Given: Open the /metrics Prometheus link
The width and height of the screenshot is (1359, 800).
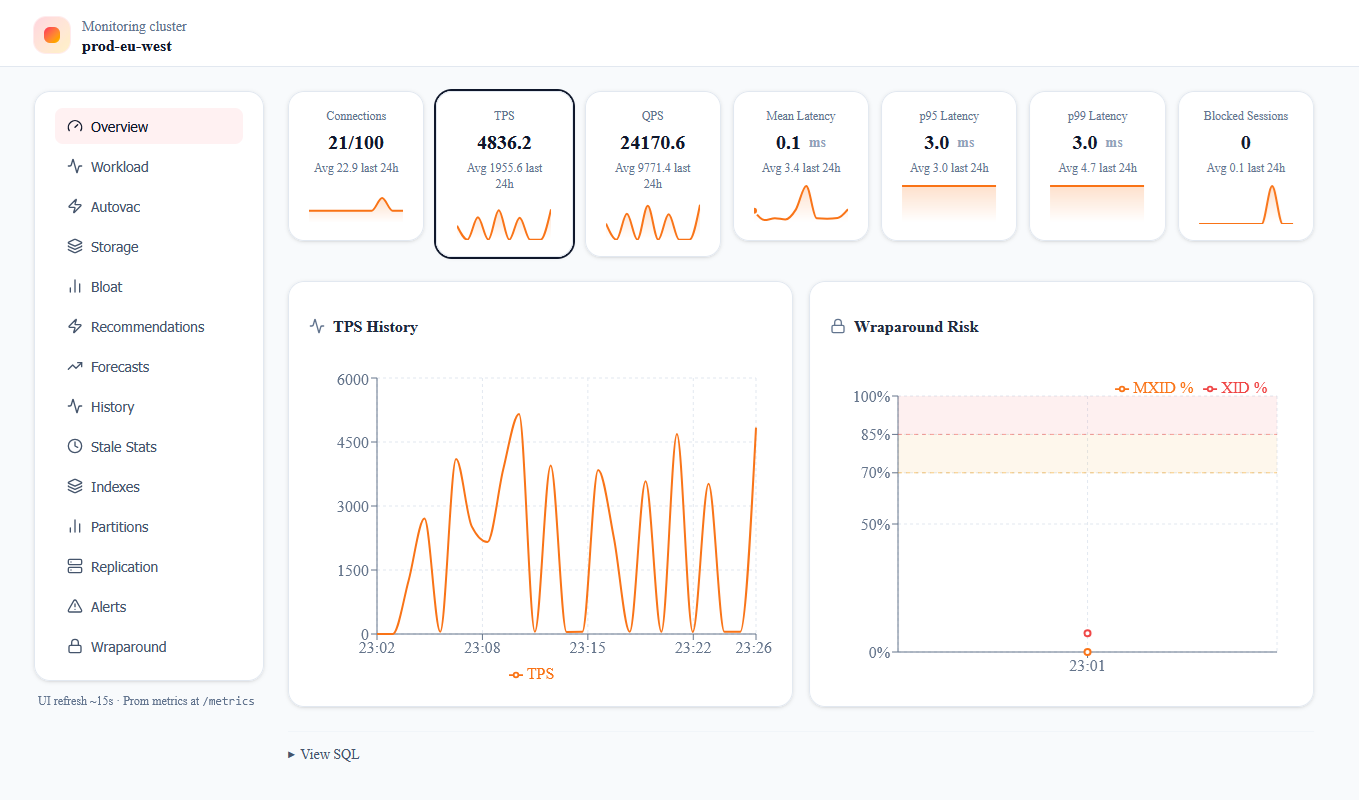Looking at the screenshot, I should point(229,701).
